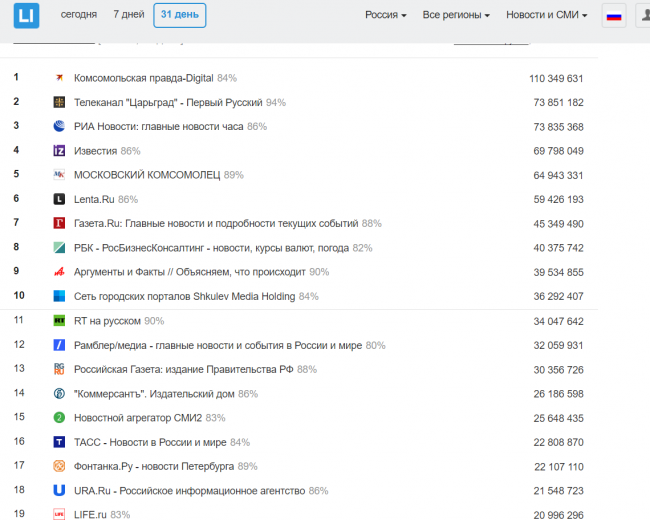Image resolution: width=650 pixels, height=520 pixels.
Task: Open the Lenta.Ru link
Action: 94,199
